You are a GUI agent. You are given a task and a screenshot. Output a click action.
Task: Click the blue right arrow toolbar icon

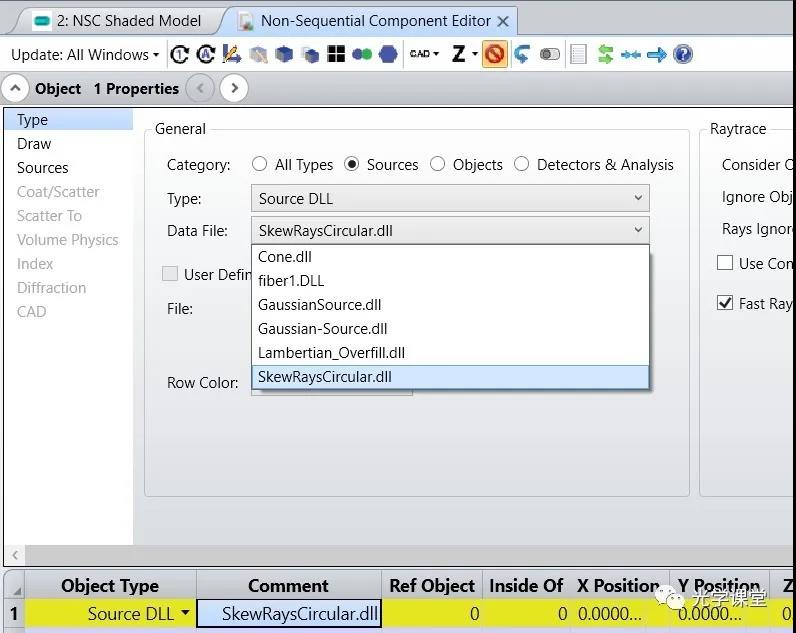click(657, 54)
